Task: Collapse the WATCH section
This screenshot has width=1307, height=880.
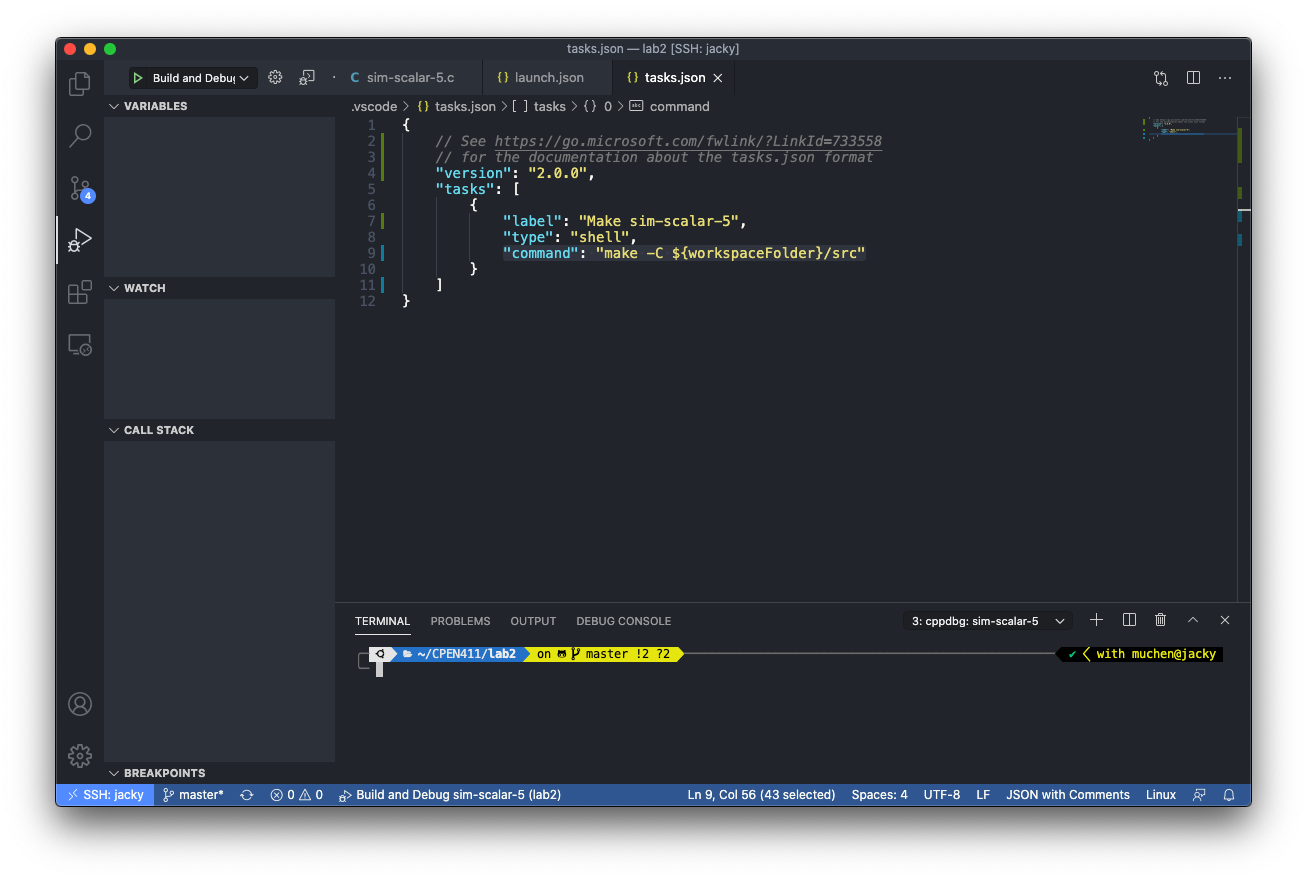Action: tap(220, 288)
